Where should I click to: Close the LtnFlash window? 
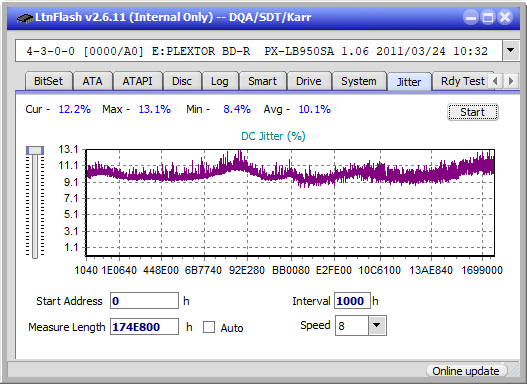click(x=505, y=17)
